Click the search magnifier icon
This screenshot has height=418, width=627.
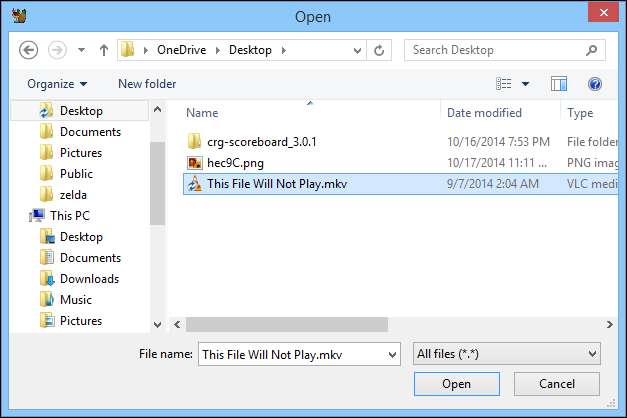tap(591, 50)
